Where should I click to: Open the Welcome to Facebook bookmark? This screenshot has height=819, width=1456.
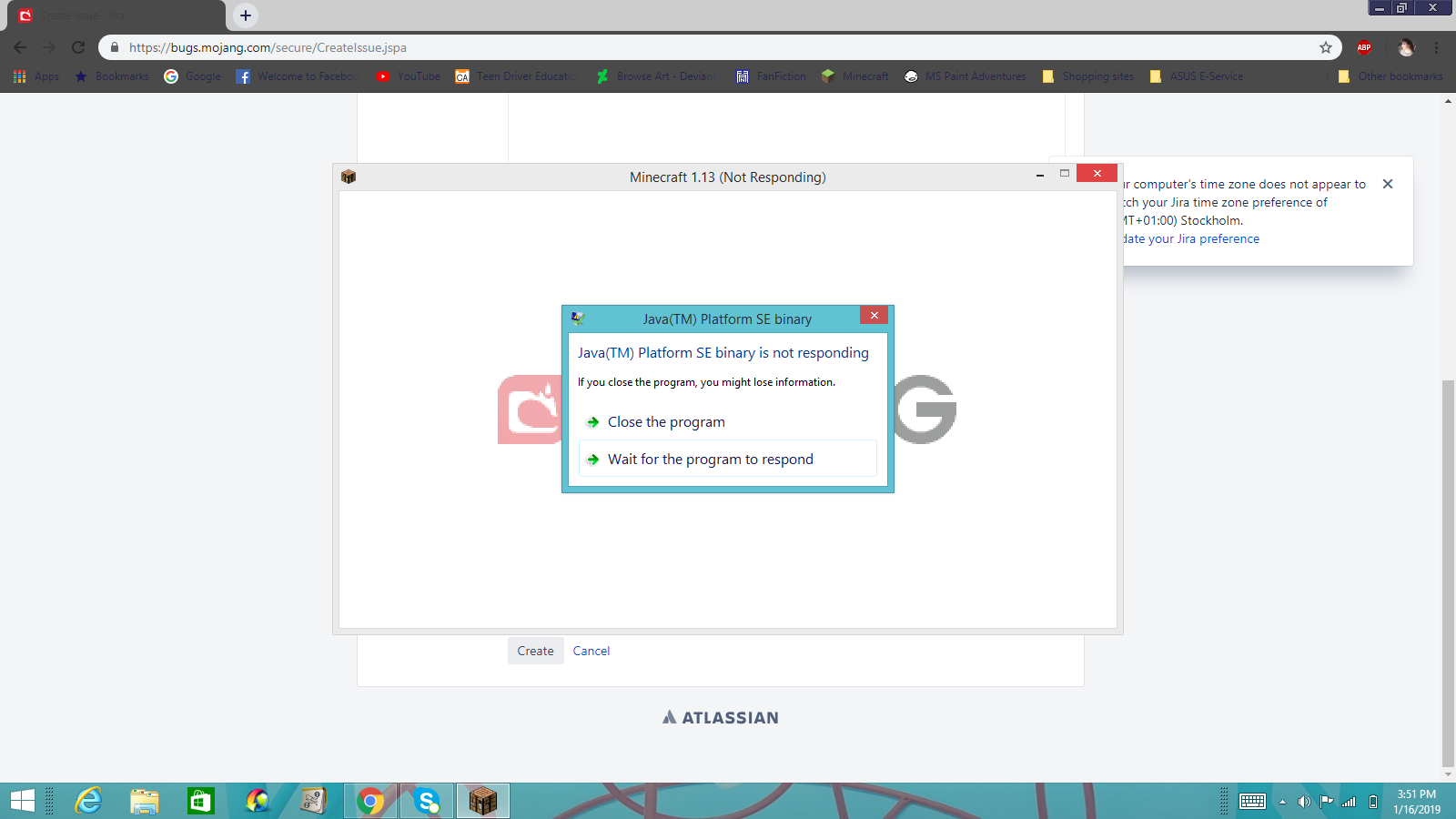coord(297,76)
